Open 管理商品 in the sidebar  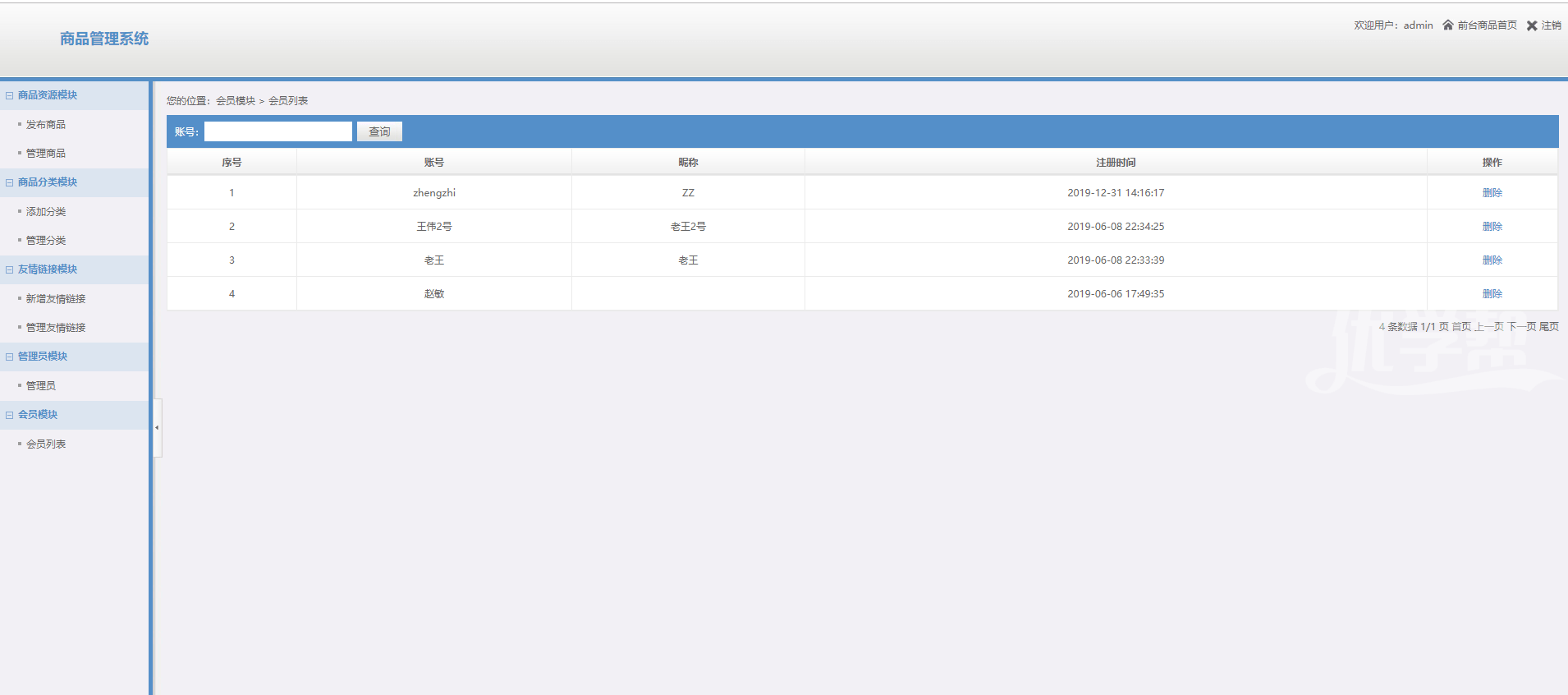(x=46, y=154)
